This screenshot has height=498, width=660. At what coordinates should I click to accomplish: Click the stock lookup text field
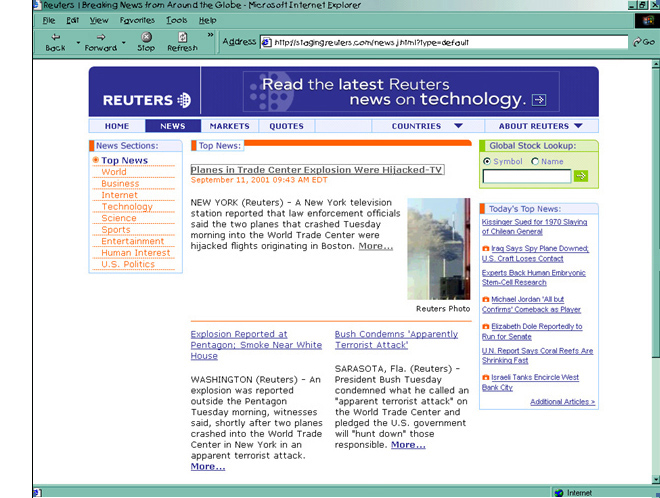pyautogui.click(x=526, y=176)
